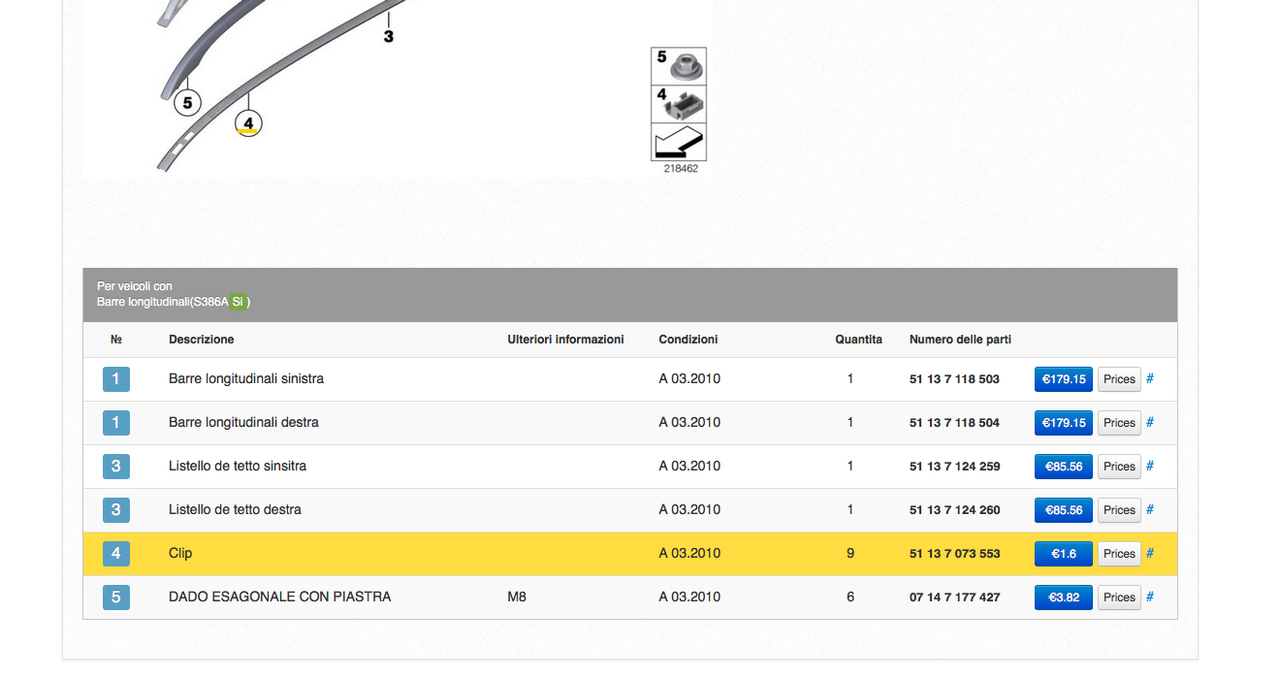Click the Condizioni column header
1280x683 pixels.
coord(688,340)
